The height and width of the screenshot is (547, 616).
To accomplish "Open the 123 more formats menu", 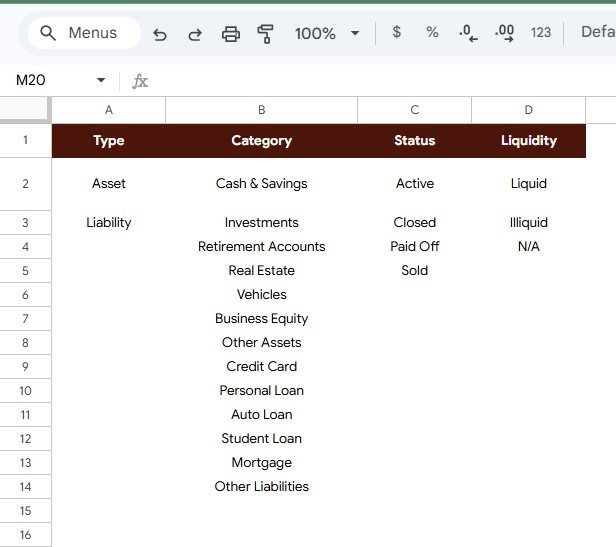I will tap(541, 32).
